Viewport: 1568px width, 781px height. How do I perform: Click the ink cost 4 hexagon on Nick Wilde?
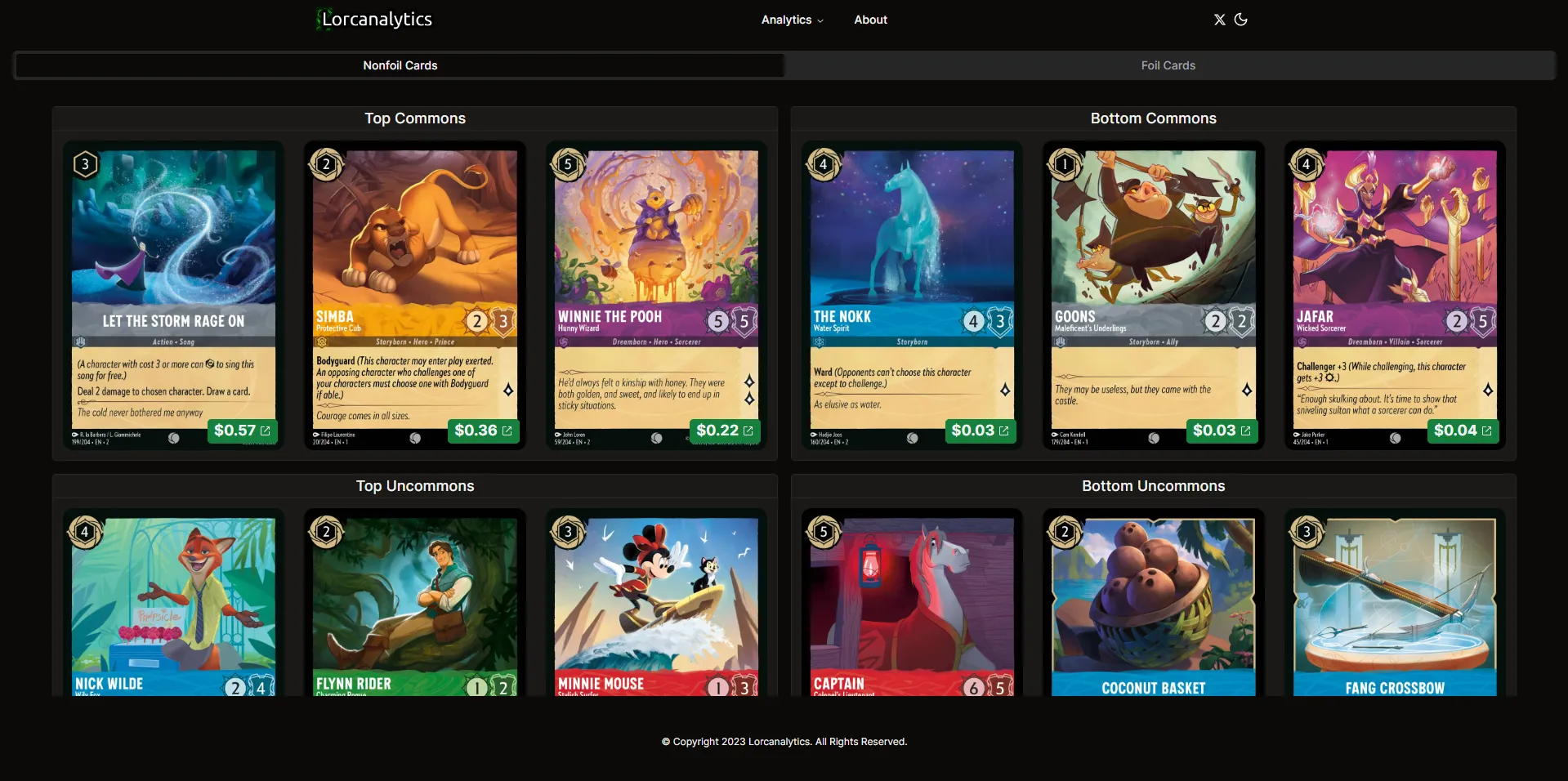pyautogui.click(x=85, y=532)
